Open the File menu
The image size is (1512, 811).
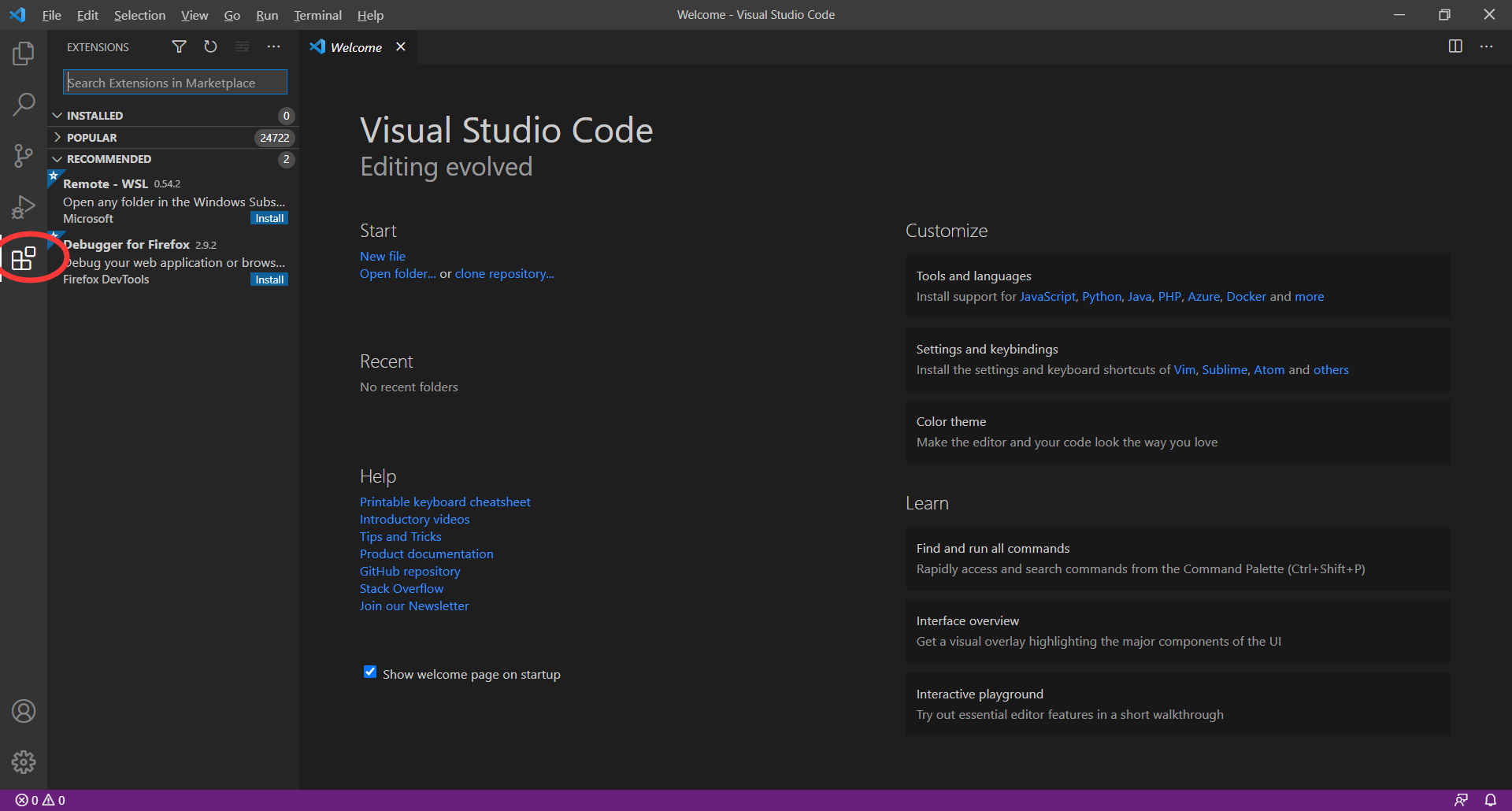click(x=51, y=15)
